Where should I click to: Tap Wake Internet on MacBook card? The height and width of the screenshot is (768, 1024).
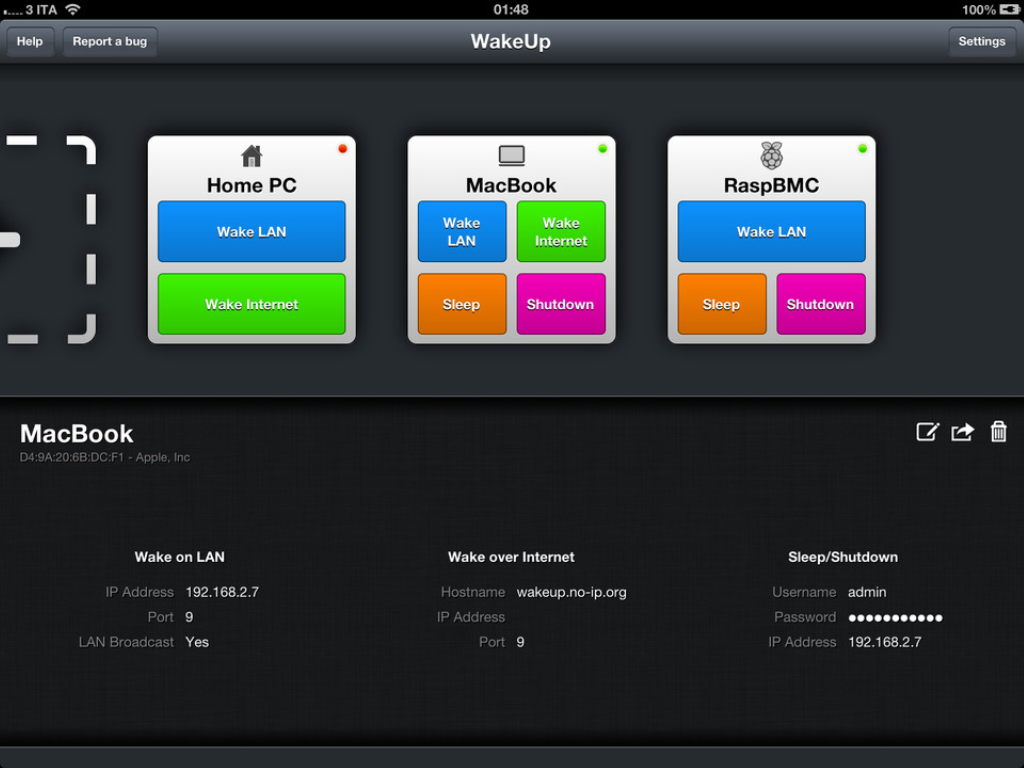point(561,232)
